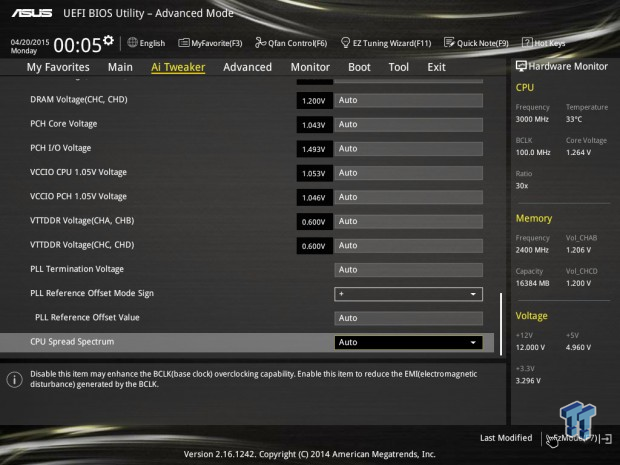
Task: Click EzMode exit arrow icon
Action: pos(607,439)
